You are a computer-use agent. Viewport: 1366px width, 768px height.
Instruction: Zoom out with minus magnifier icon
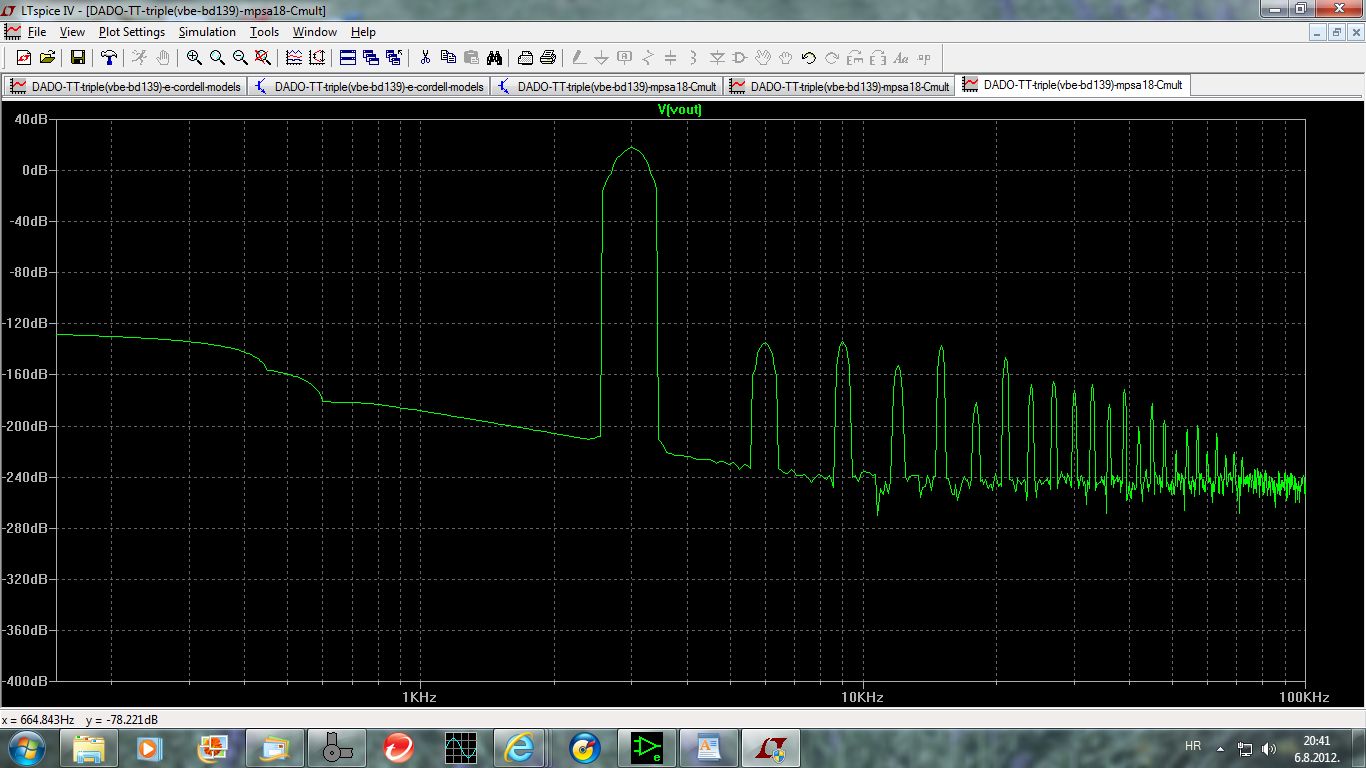pyautogui.click(x=240, y=58)
